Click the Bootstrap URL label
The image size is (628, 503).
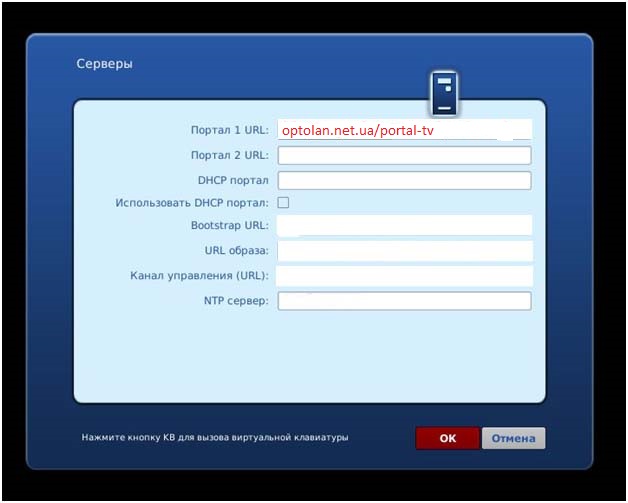click(x=229, y=225)
